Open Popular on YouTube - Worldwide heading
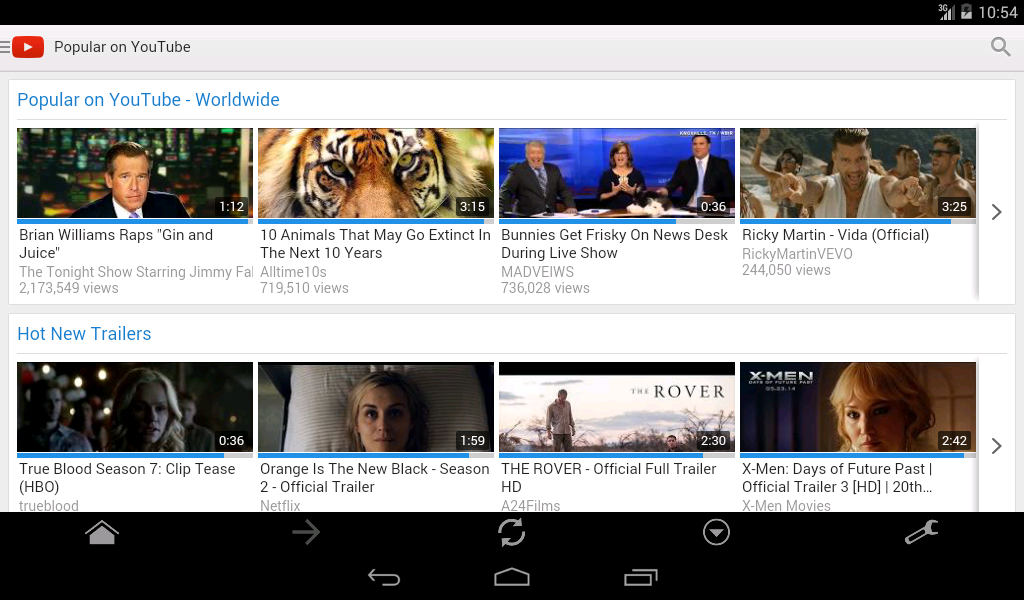Screen dimensions: 1024x600 click(x=148, y=100)
